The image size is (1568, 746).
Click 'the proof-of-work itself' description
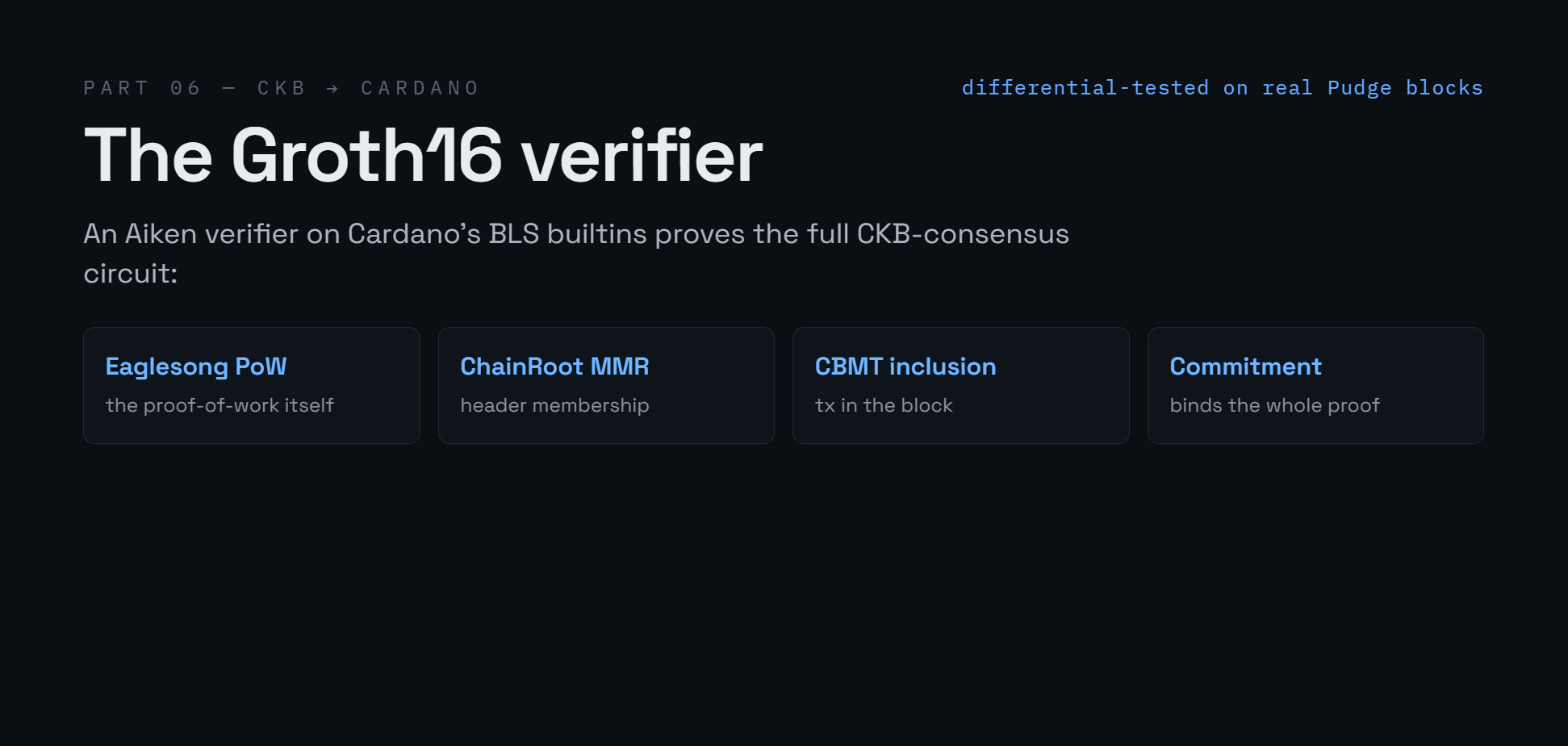220,405
